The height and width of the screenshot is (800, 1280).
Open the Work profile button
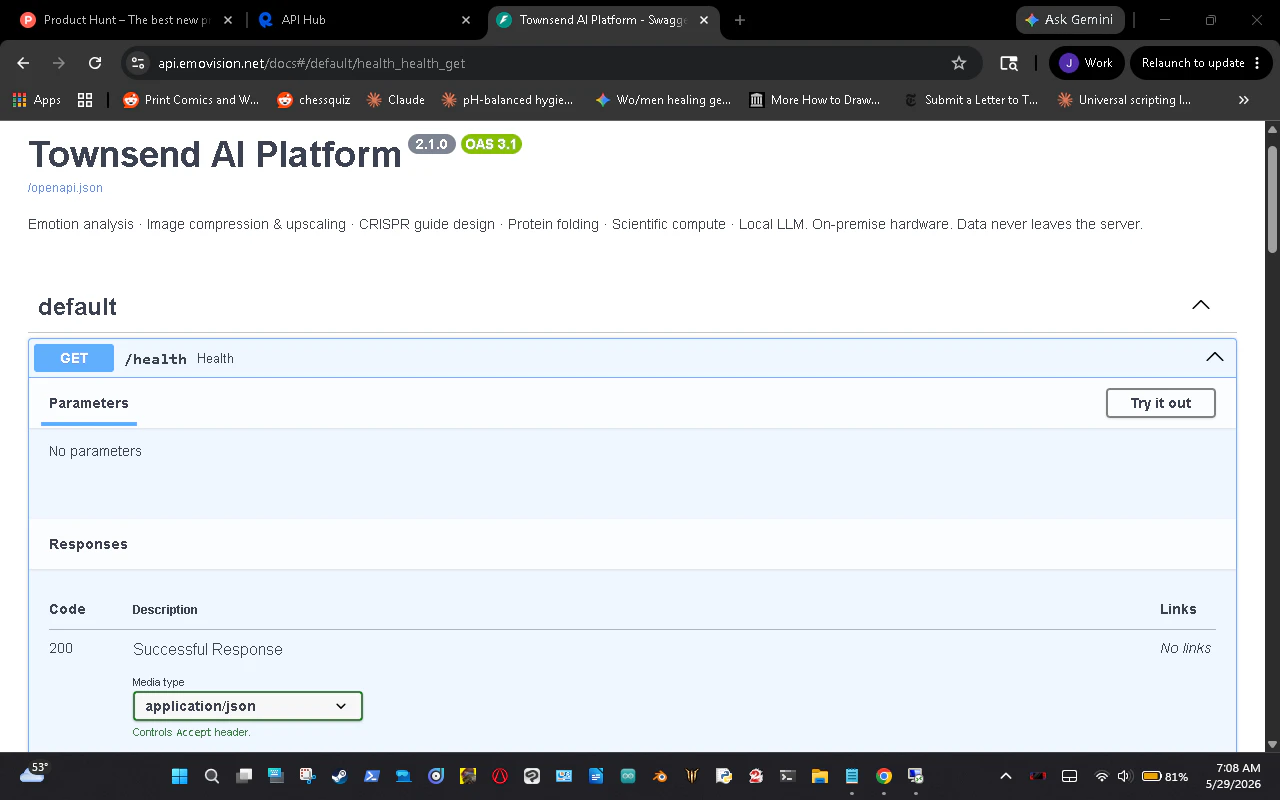point(1087,63)
